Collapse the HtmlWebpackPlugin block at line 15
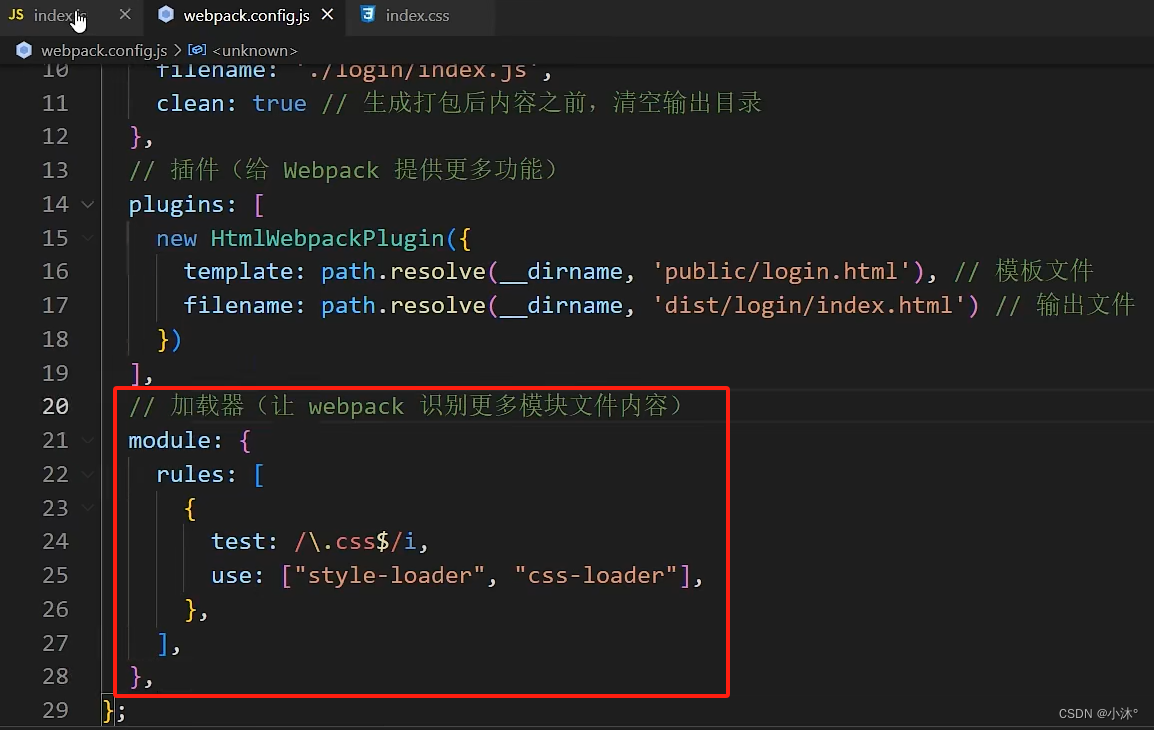 click(87, 238)
